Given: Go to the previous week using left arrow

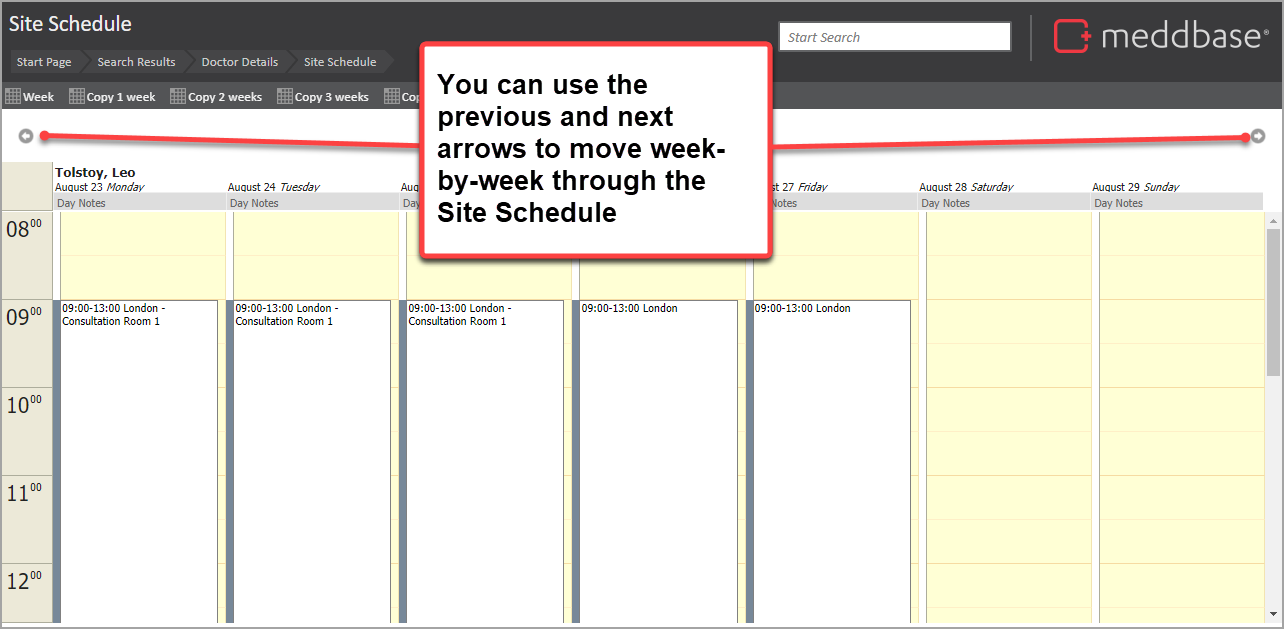Looking at the screenshot, I should (x=26, y=136).
